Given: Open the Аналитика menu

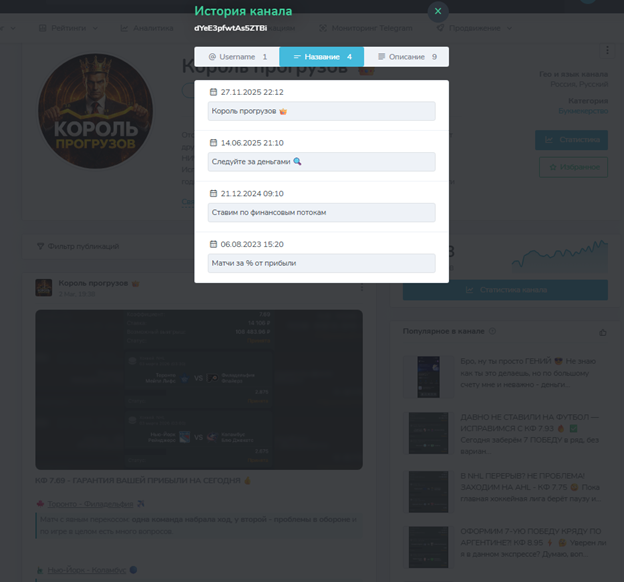Looking at the screenshot, I should (x=147, y=28).
